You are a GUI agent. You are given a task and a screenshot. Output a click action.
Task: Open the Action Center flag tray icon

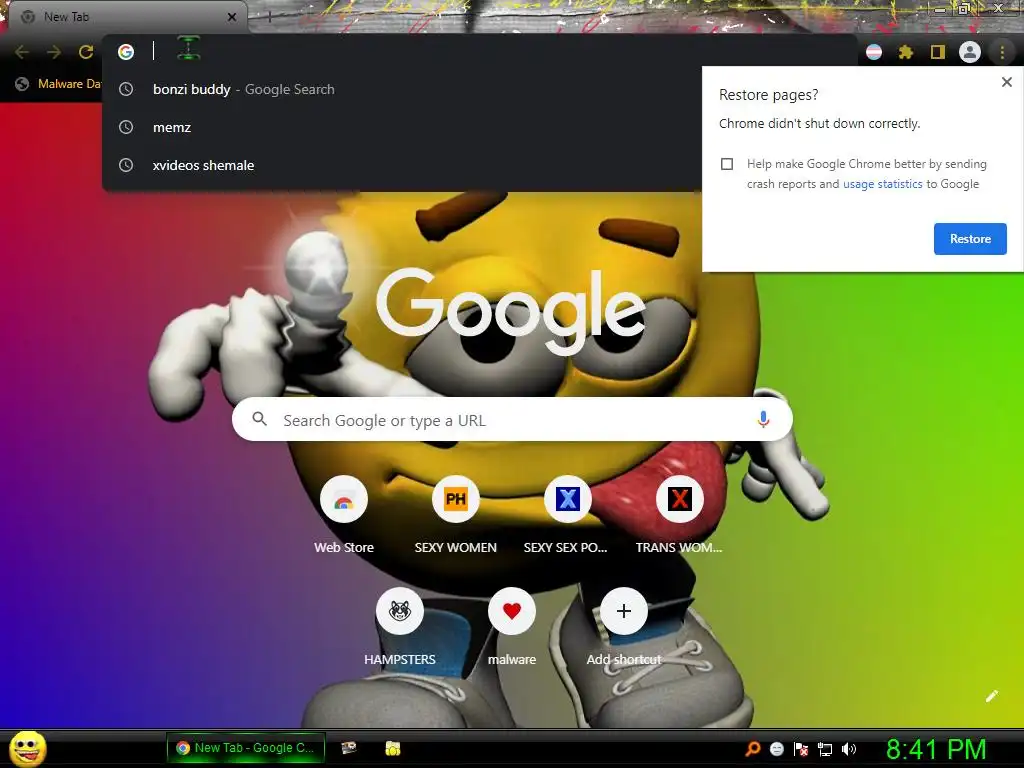[x=801, y=748]
